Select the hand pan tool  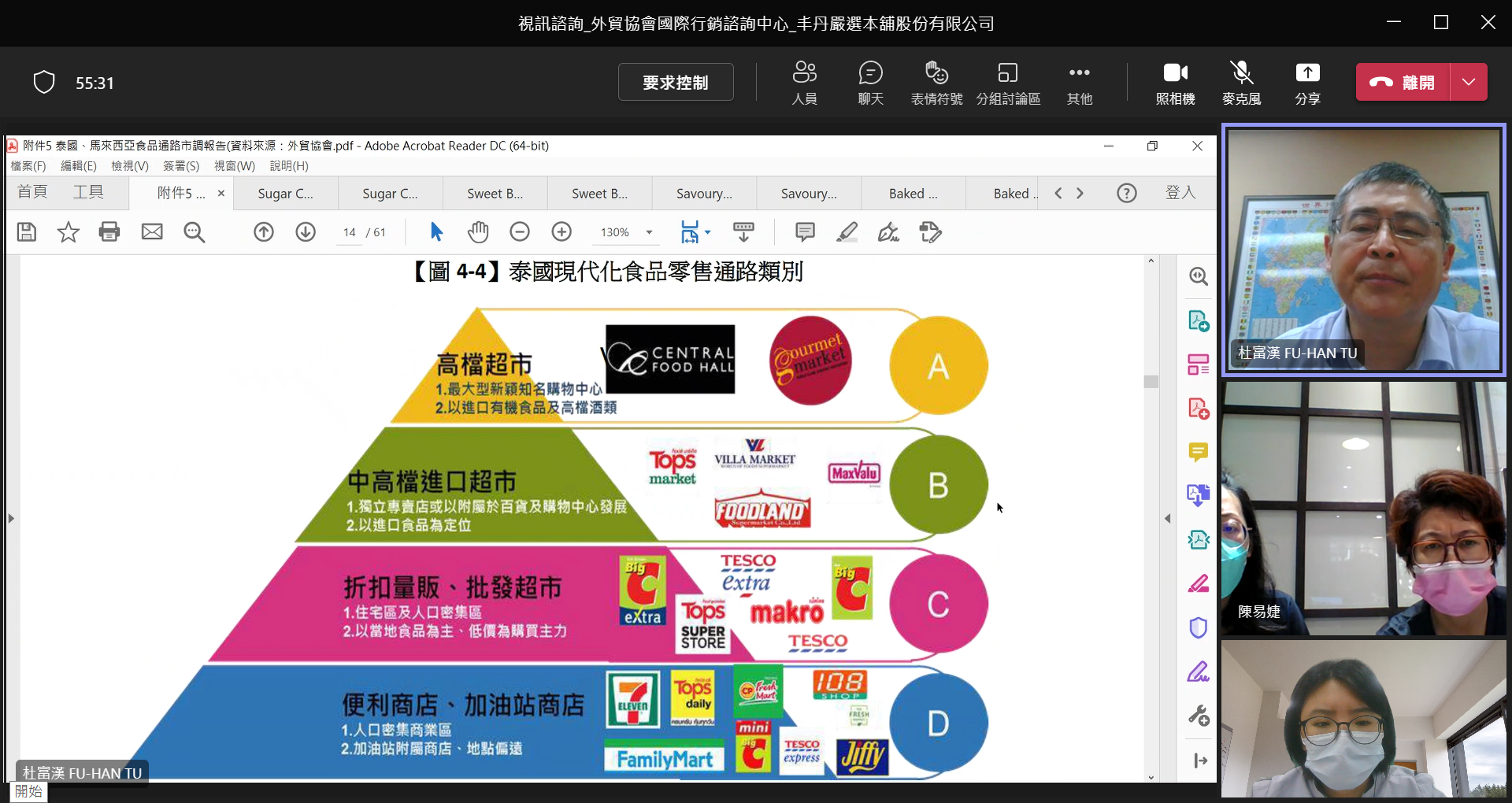coord(478,231)
